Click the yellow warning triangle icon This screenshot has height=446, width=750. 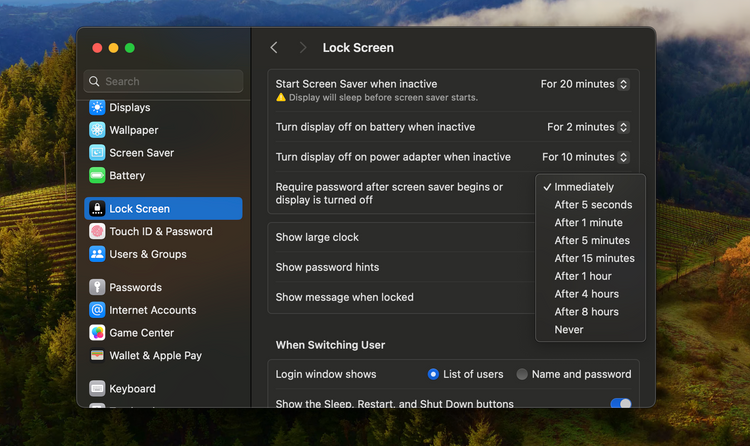tap(281, 97)
